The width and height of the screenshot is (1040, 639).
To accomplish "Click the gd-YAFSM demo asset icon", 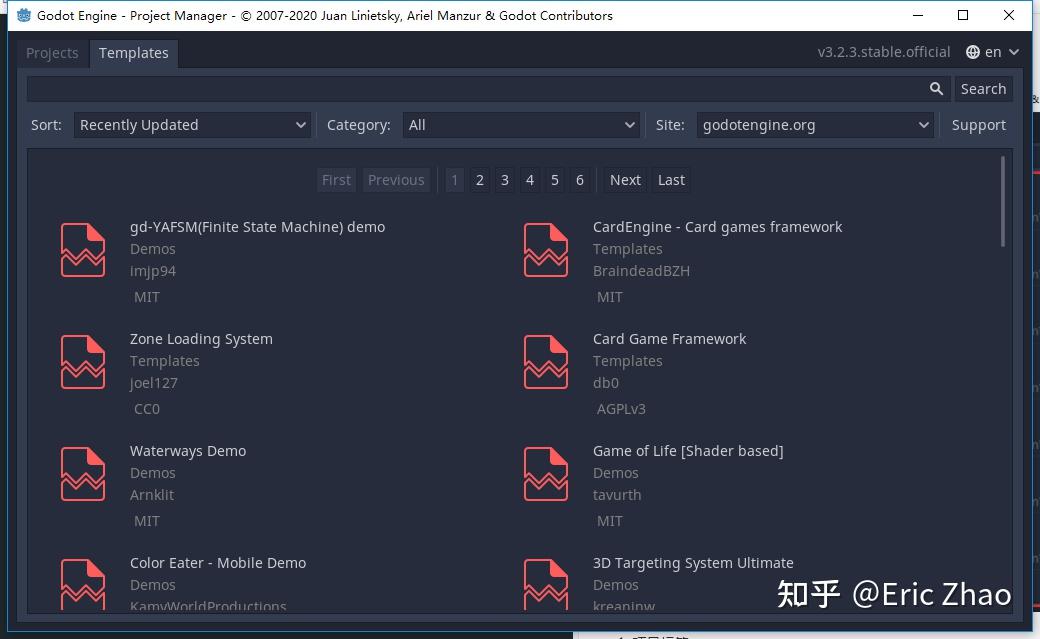I will [82, 249].
